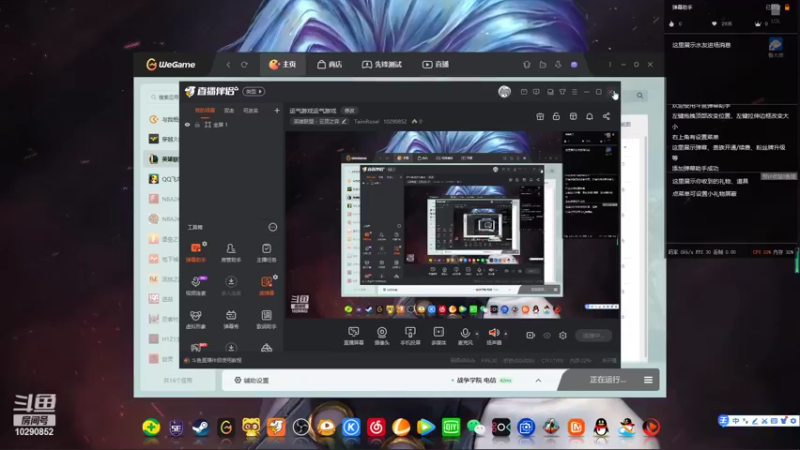
Task: Open speaker volume dropdown arrow
Action: coord(506,334)
